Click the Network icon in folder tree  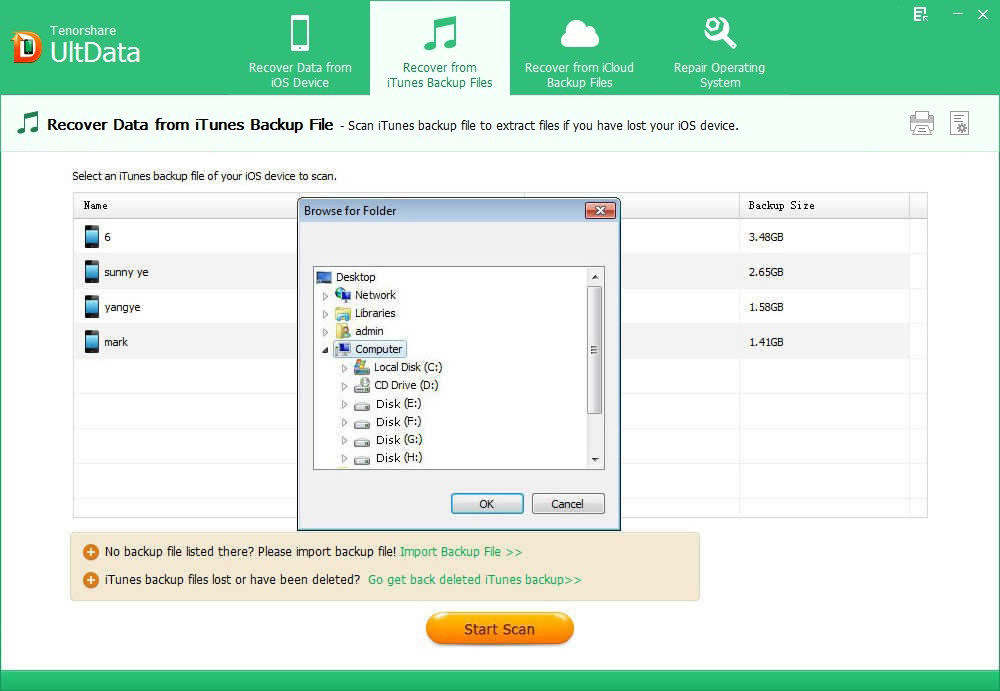(x=343, y=295)
